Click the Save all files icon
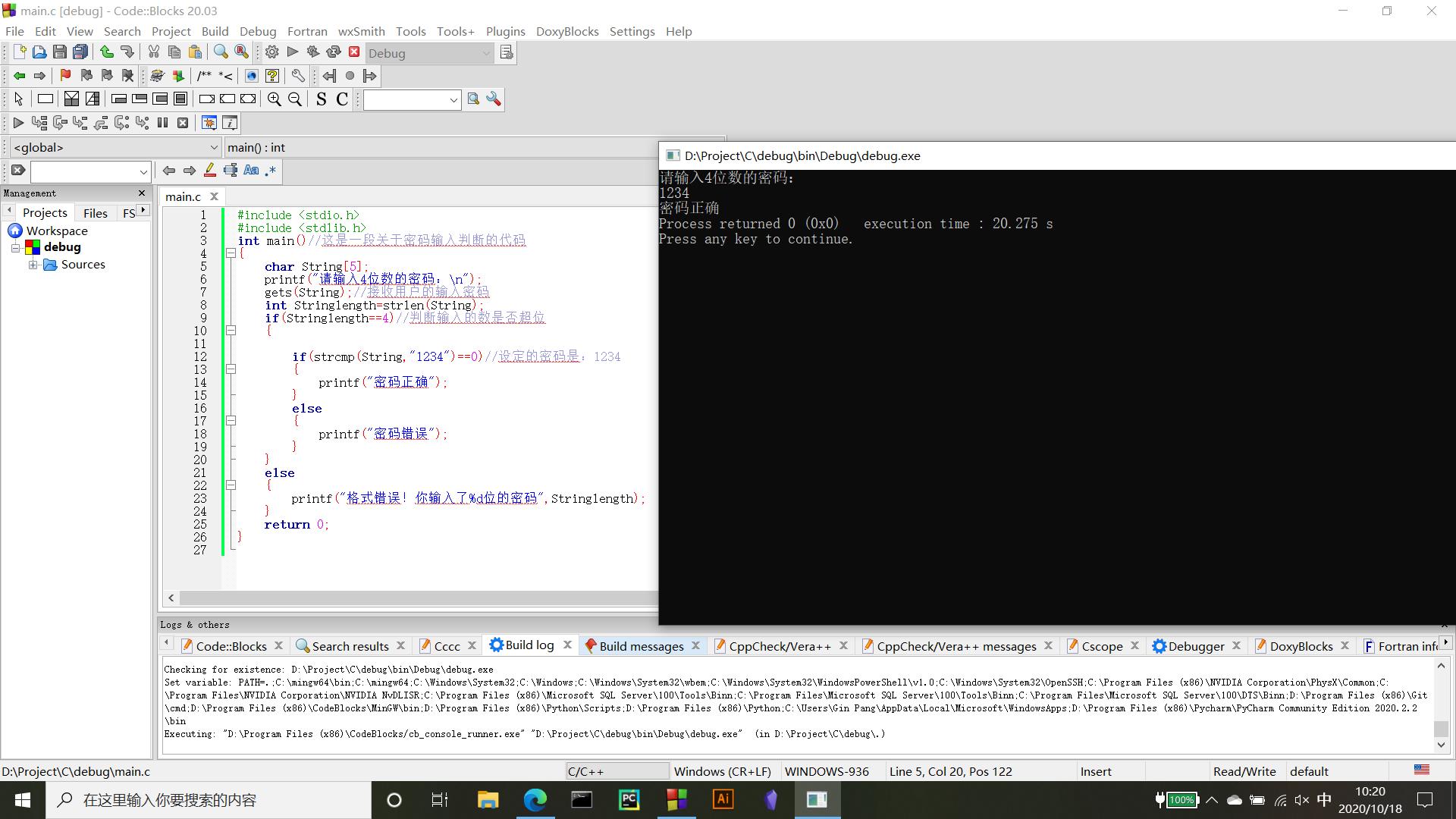The height and width of the screenshot is (819, 1456). (80, 52)
